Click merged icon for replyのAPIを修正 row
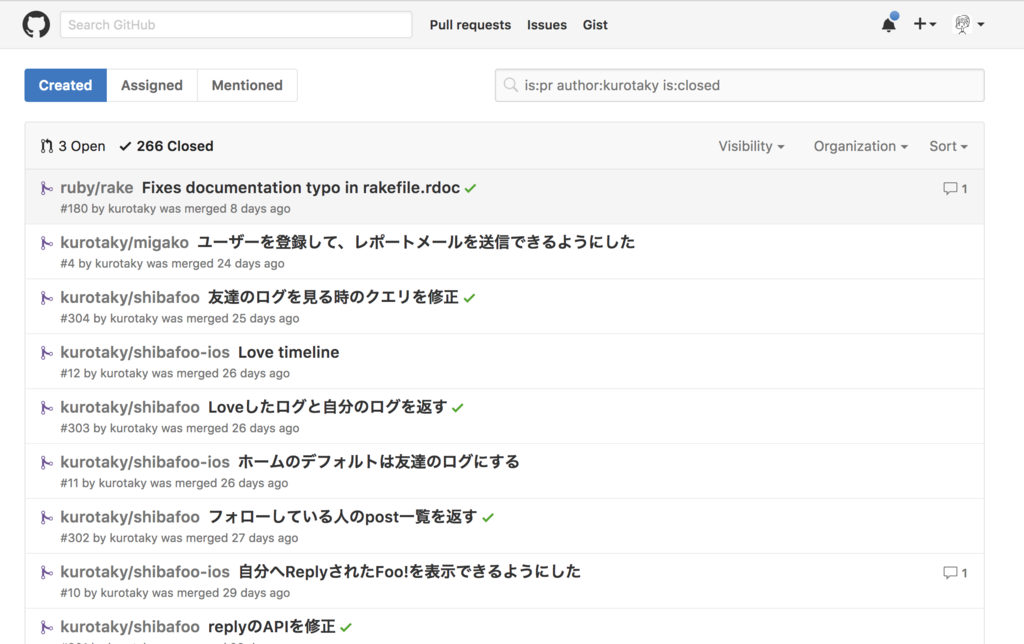Viewport: 1024px width, 644px height. pyautogui.click(x=46, y=627)
